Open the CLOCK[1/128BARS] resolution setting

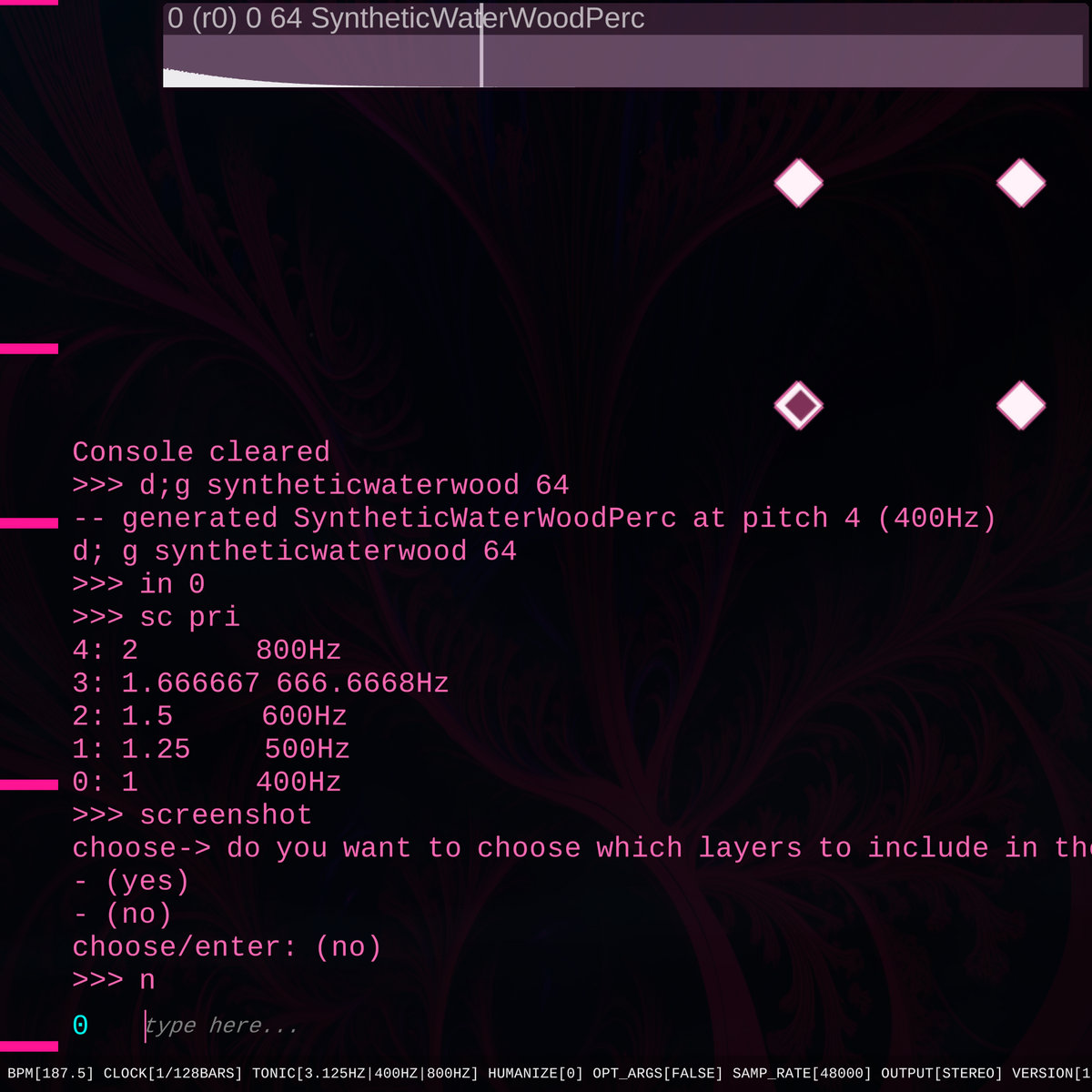pyautogui.click(x=173, y=1074)
